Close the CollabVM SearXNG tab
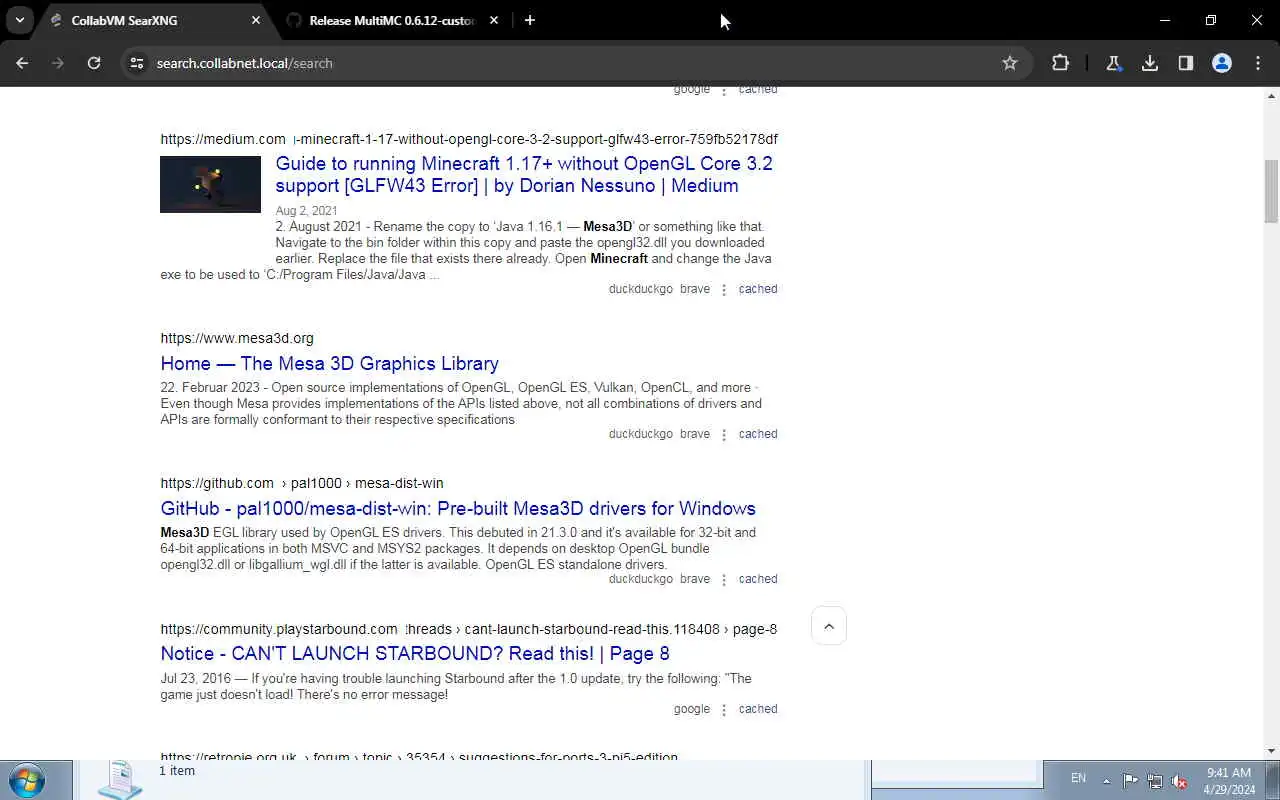Screen dimensions: 1280x800 [x=256, y=20]
